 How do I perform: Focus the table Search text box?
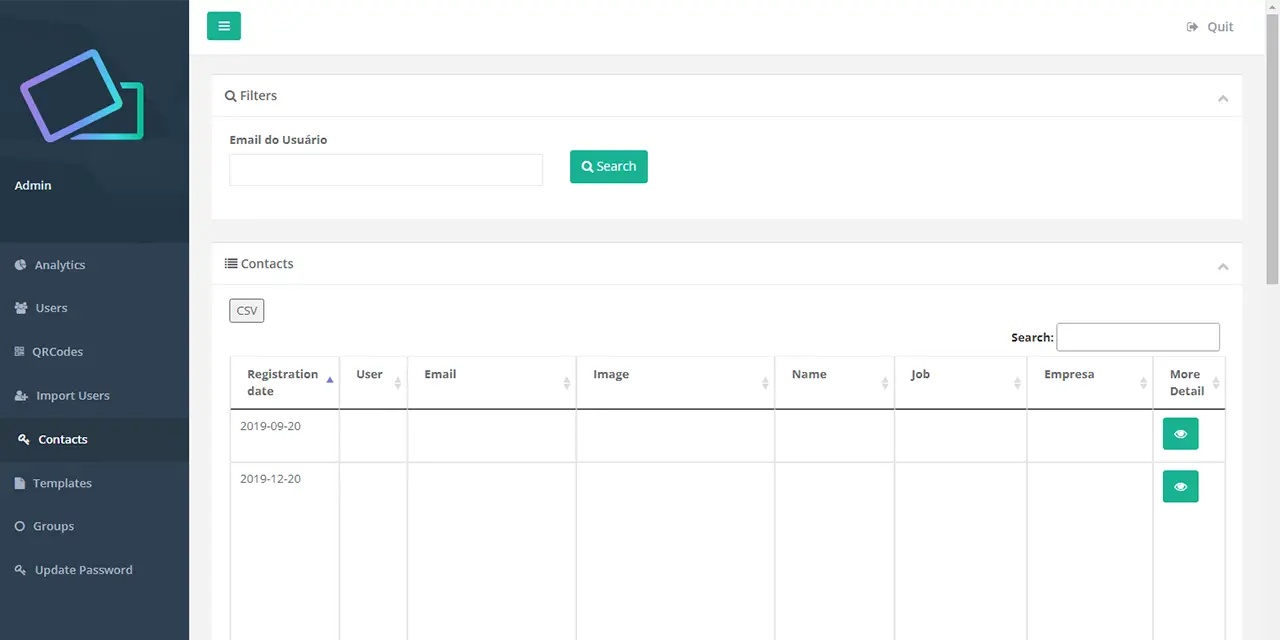[1137, 337]
